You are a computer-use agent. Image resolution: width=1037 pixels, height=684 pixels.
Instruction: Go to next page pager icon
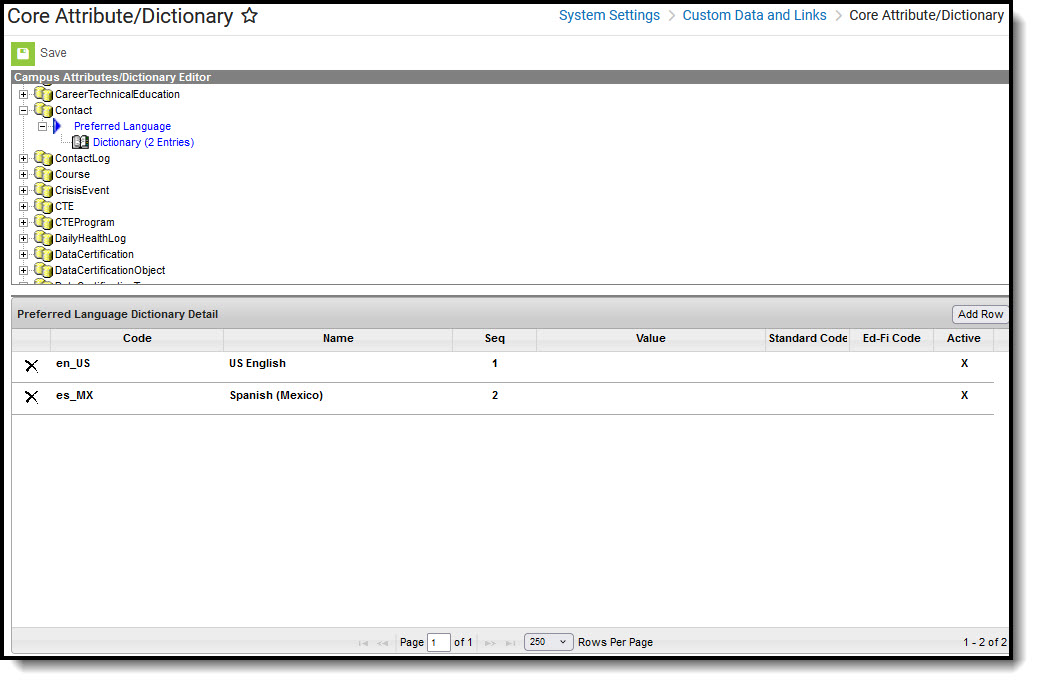click(490, 643)
